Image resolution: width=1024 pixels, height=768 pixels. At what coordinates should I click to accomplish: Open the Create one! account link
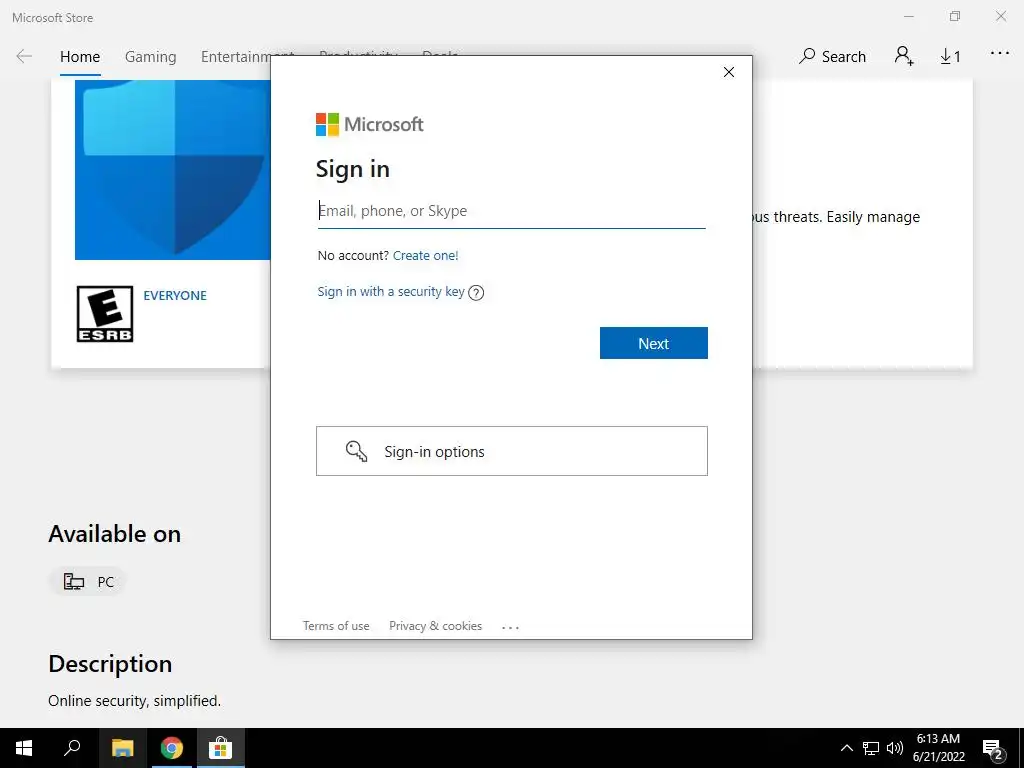pyautogui.click(x=426, y=255)
